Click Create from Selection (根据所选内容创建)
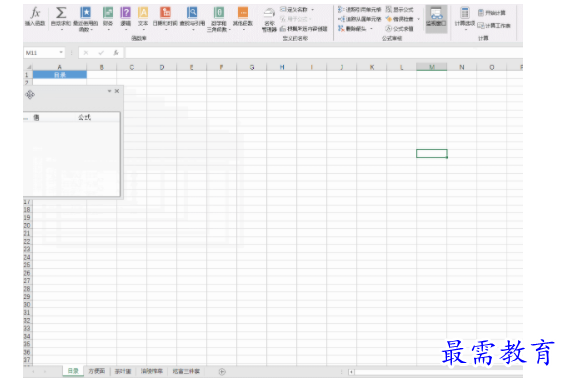This screenshot has width=563, height=384. click(x=304, y=28)
